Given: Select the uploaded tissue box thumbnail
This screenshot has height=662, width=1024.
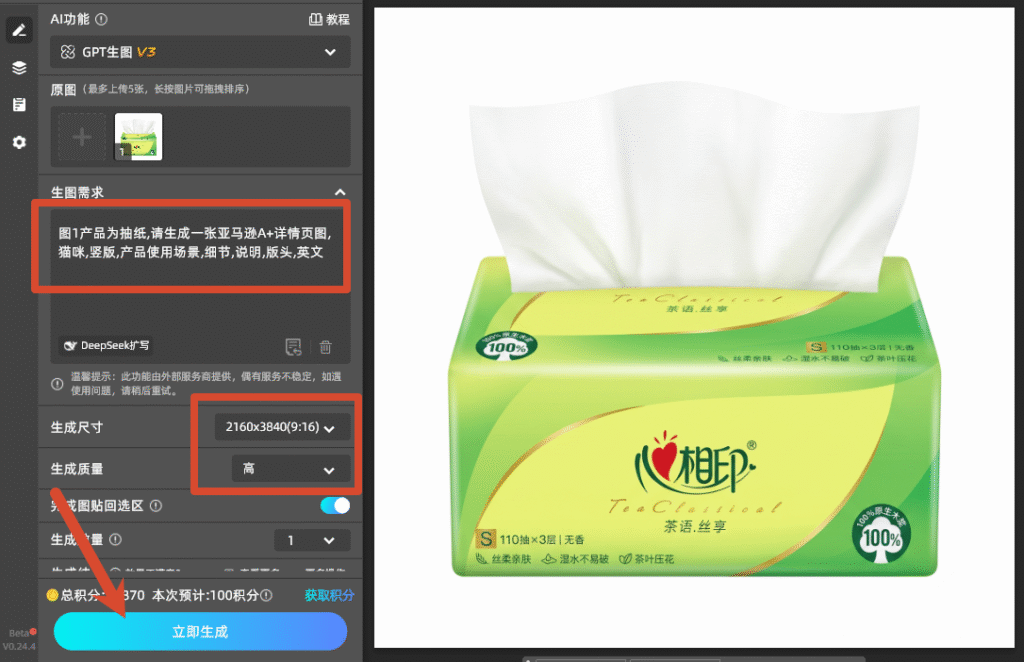Looking at the screenshot, I should pyautogui.click(x=138, y=136).
